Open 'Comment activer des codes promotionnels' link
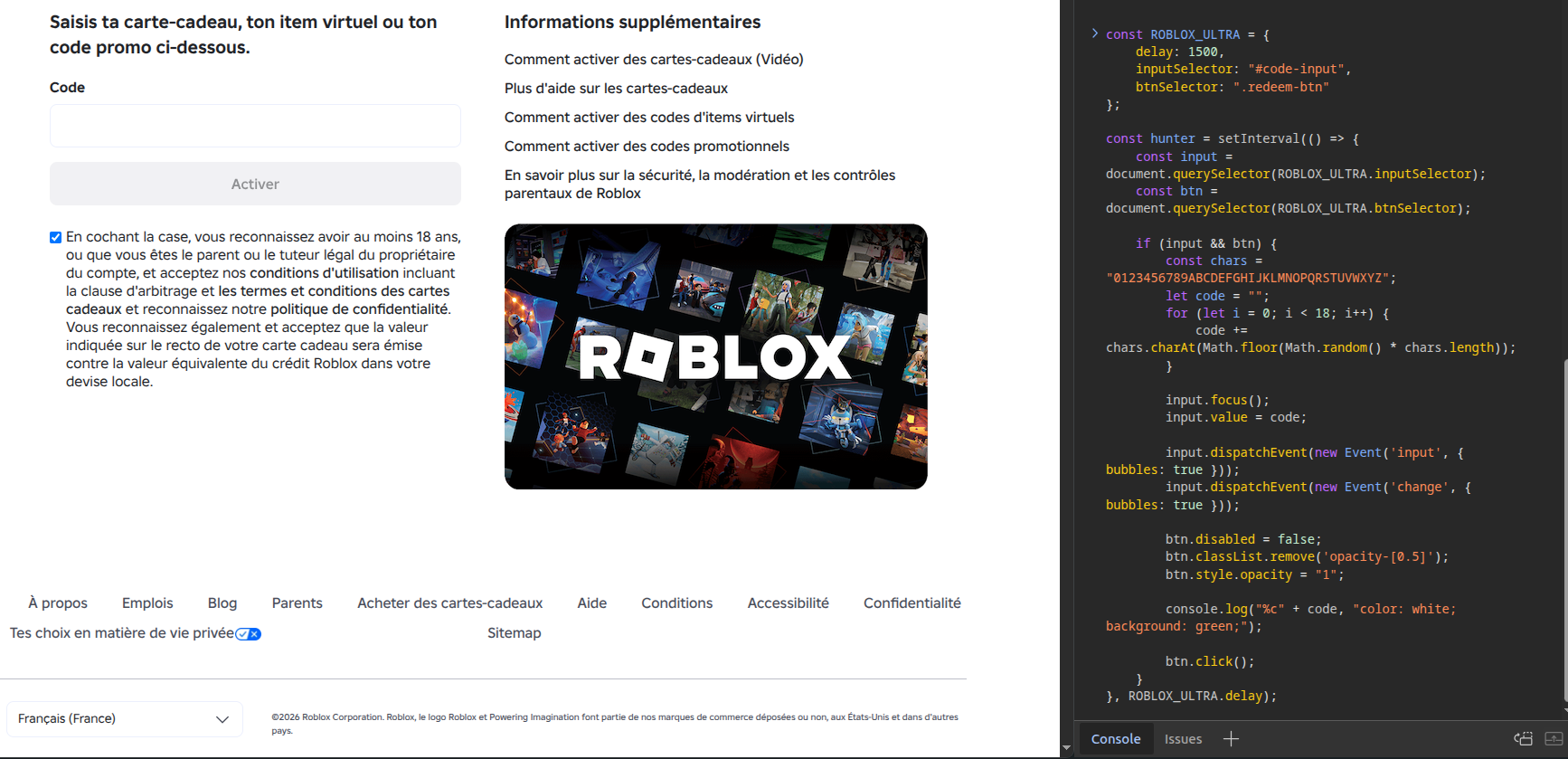 647,147
